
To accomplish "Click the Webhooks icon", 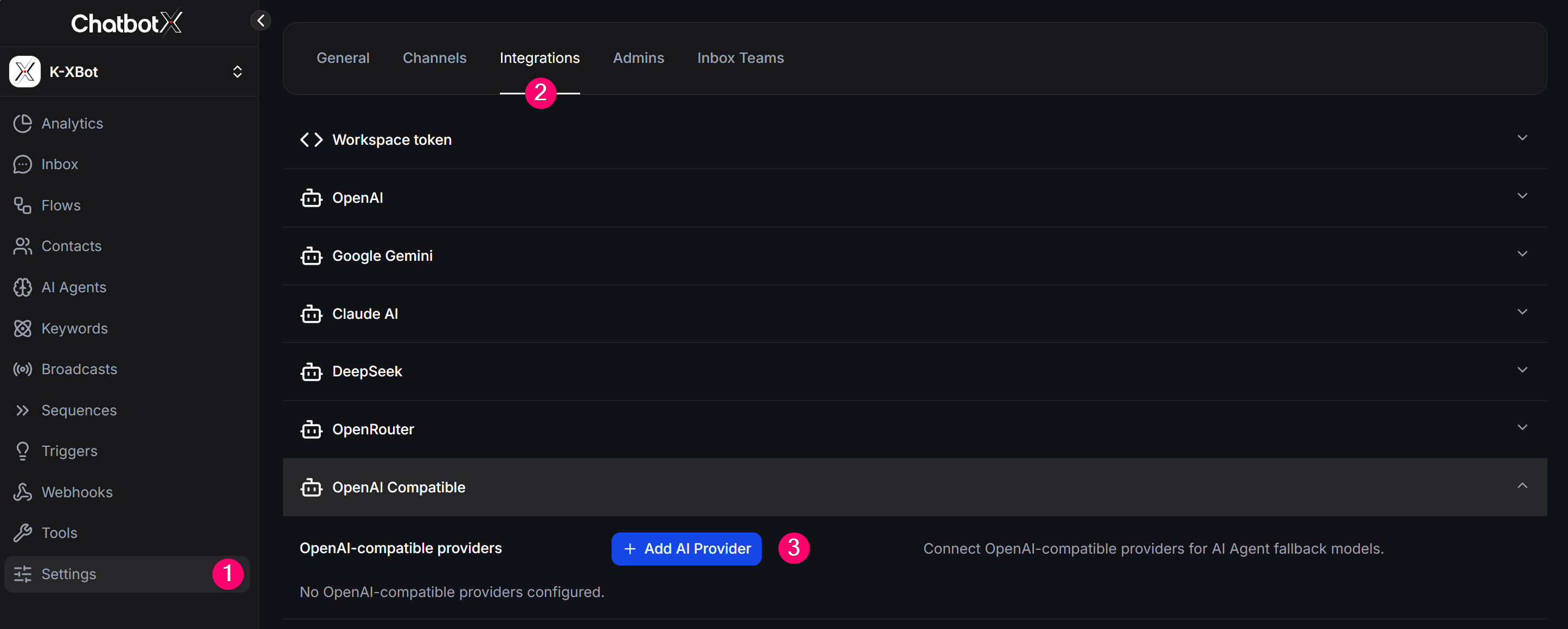I will [23, 492].
